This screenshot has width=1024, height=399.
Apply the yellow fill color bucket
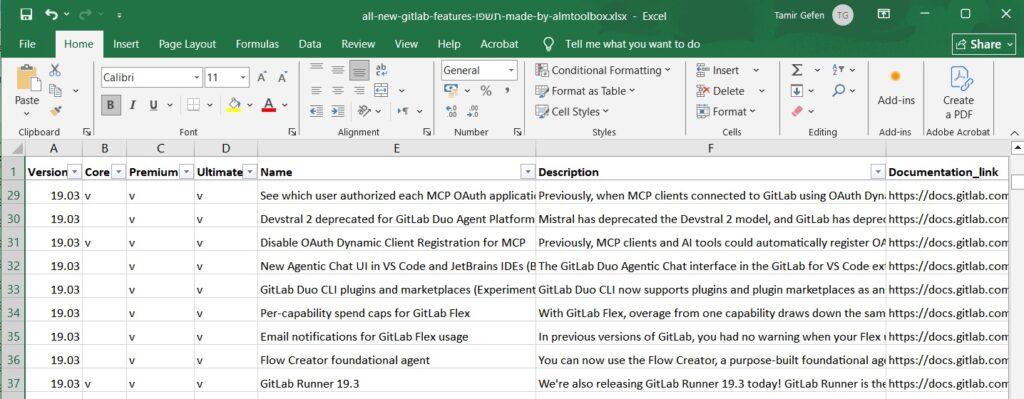[234, 104]
